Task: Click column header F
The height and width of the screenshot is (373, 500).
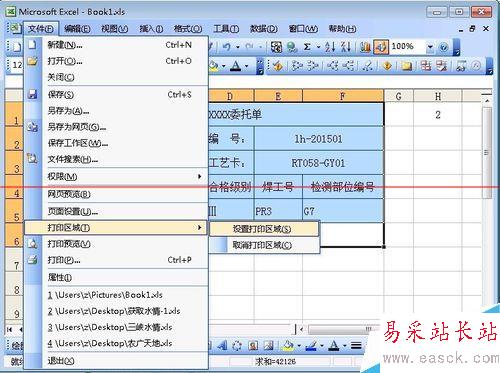Action: (x=343, y=96)
